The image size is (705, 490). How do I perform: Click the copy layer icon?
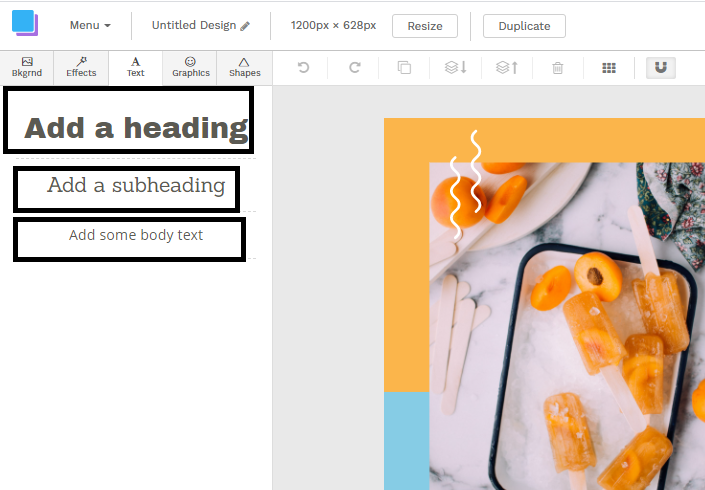404,67
